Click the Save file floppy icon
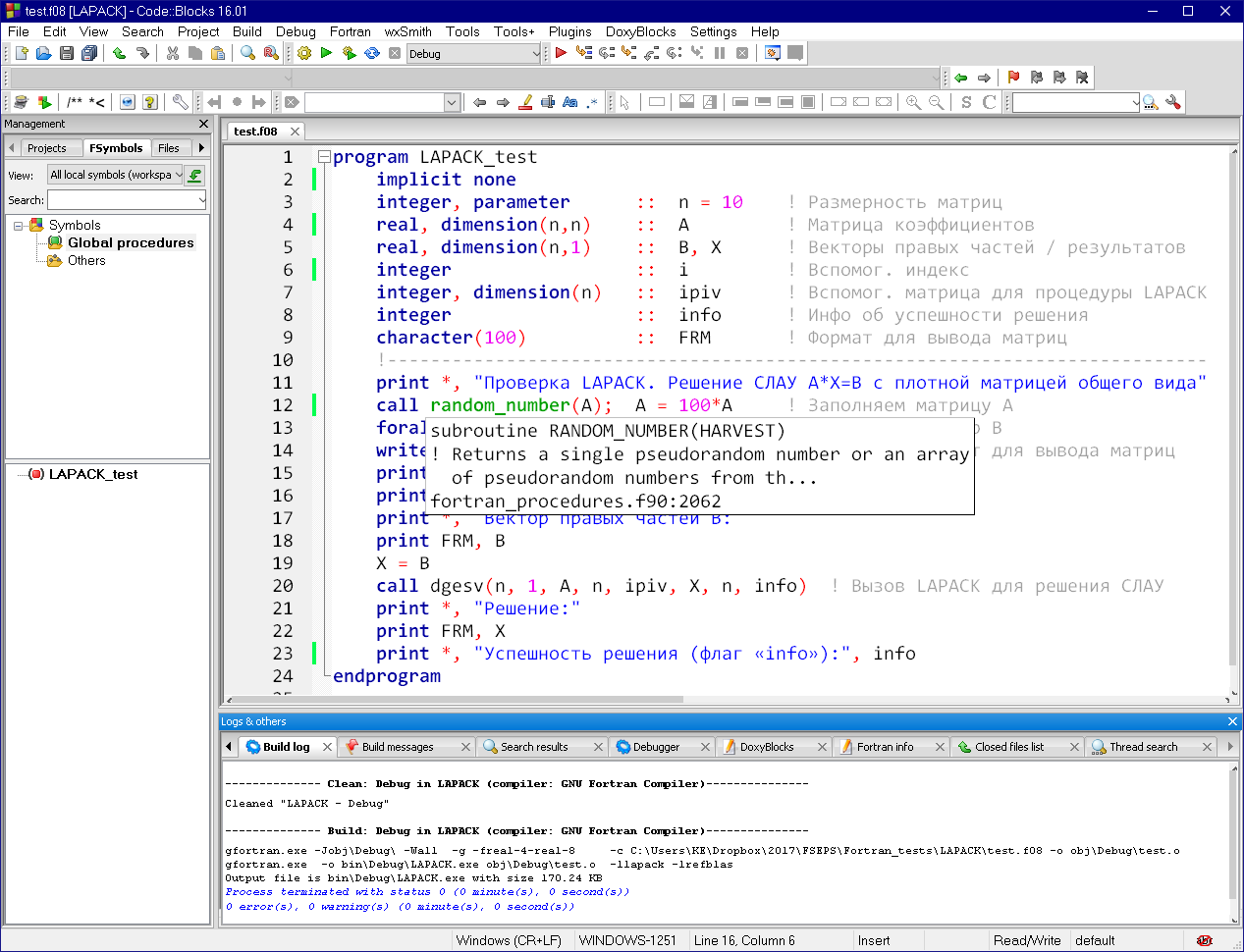Screen dimensions: 1244x952 click(x=67, y=53)
